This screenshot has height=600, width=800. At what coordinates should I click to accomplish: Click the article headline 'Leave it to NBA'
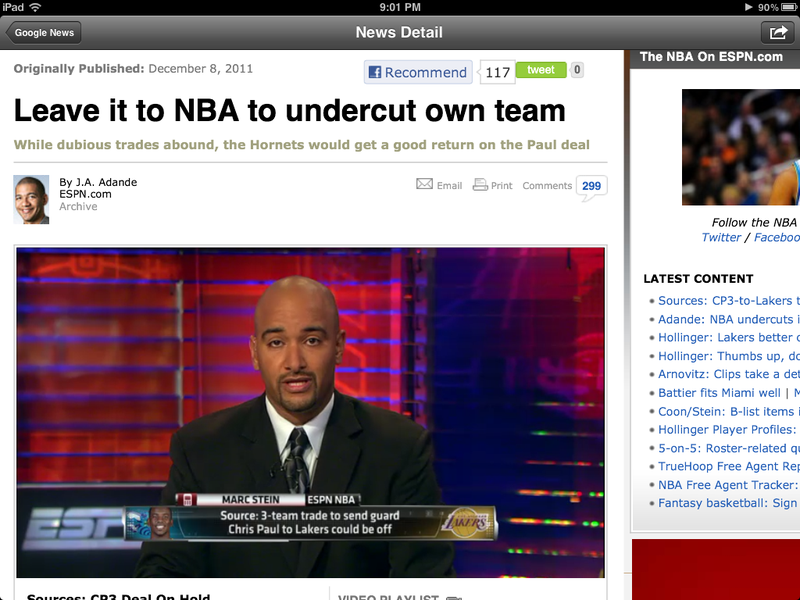289,111
